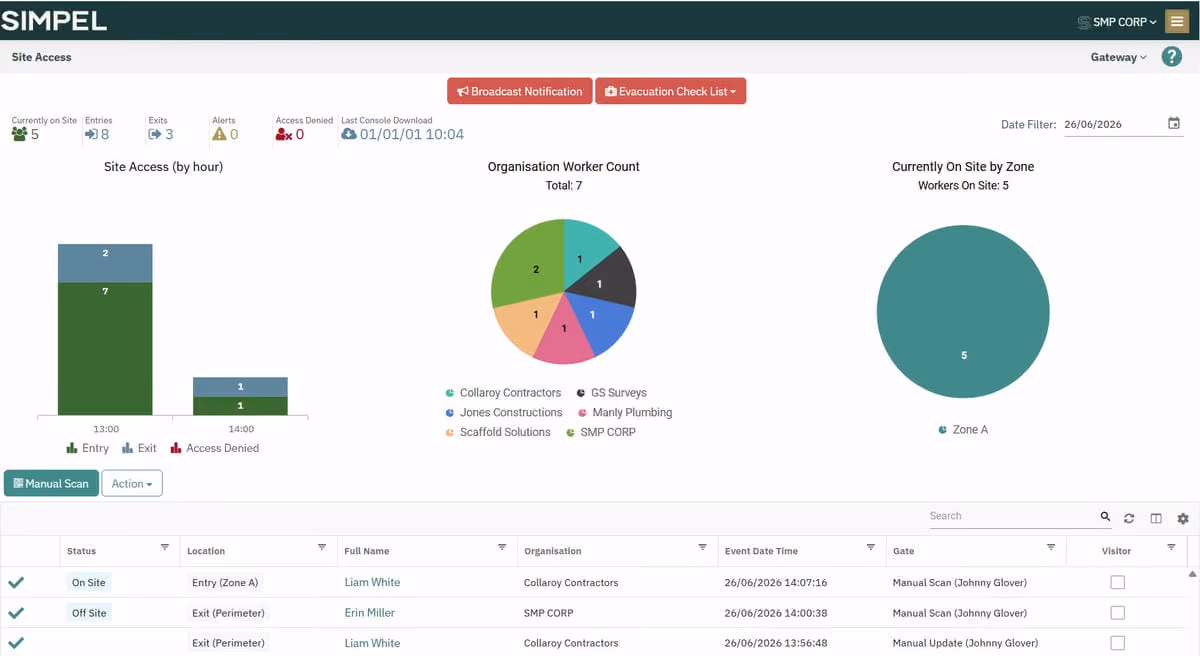The image size is (1200, 656).
Task: Click the '26/06/2026 14:00:38' cell
Action: [776, 613]
